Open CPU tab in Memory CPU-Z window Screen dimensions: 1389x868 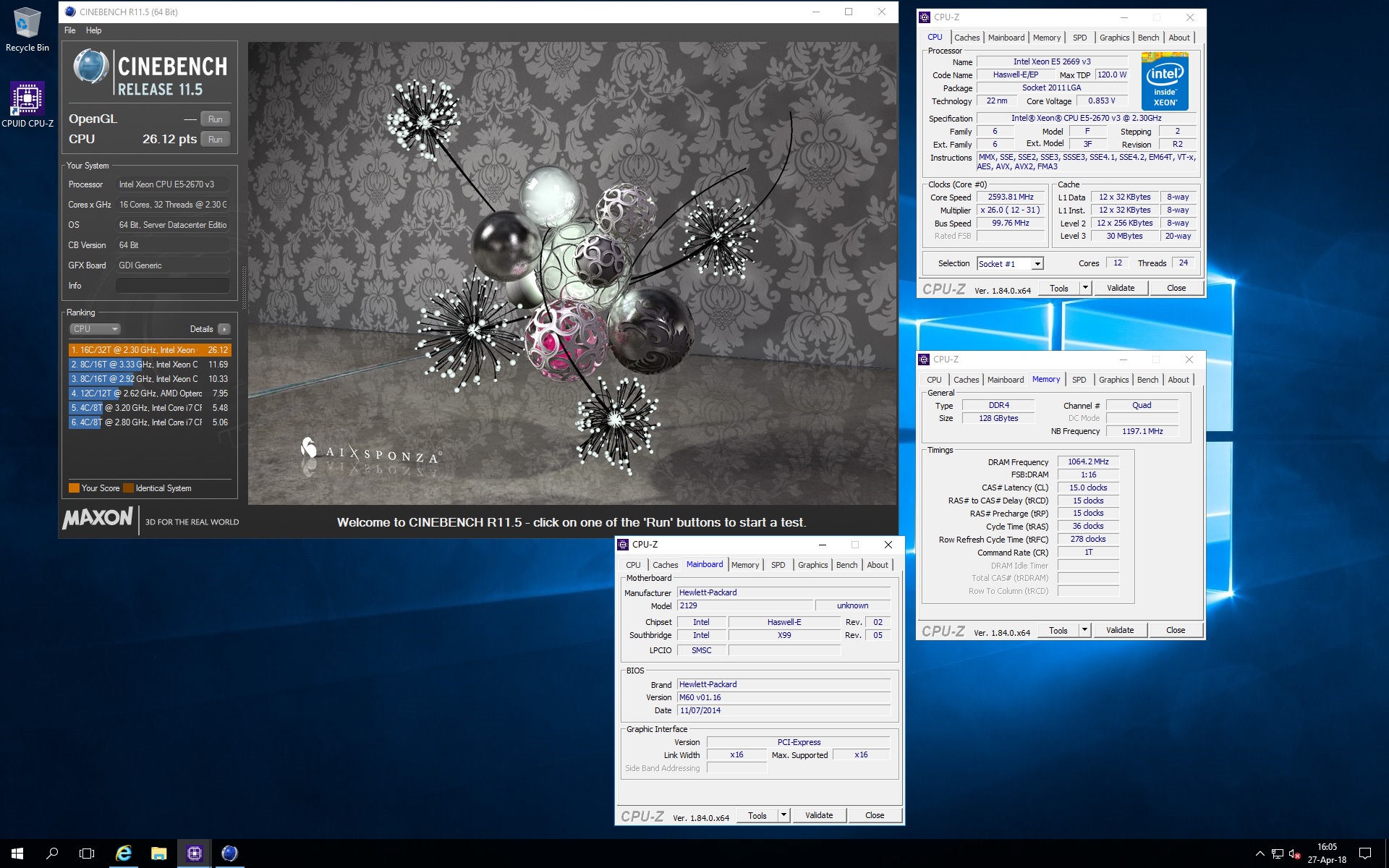pyautogui.click(x=934, y=380)
